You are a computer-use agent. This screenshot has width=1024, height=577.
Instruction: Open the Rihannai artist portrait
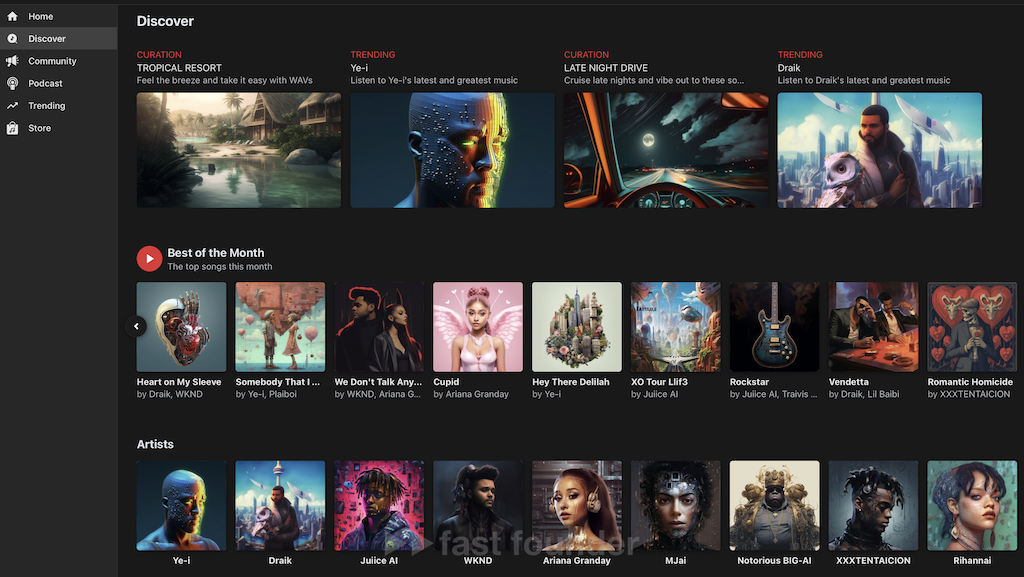(972, 506)
